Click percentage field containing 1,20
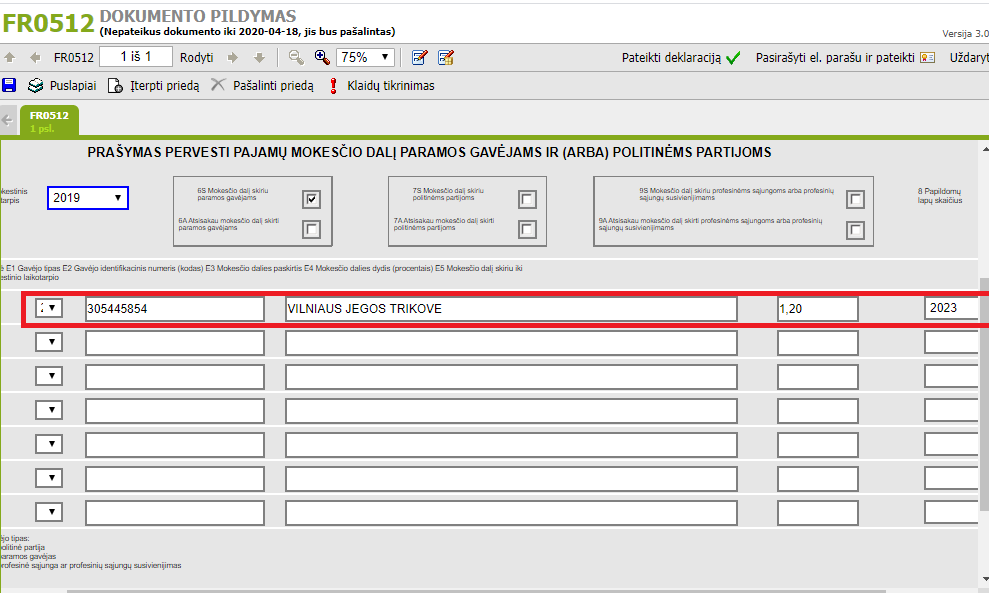Viewport: 989px width, 593px height. tap(817, 309)
